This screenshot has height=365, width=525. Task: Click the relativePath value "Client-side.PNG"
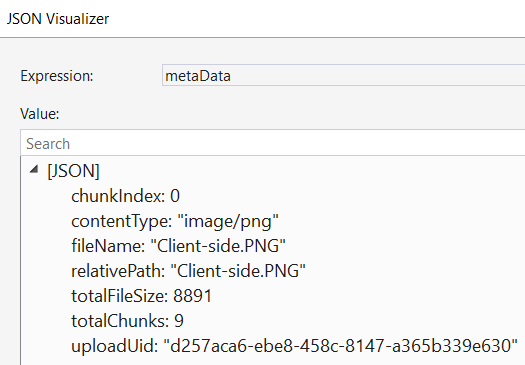tap(238, 271)
